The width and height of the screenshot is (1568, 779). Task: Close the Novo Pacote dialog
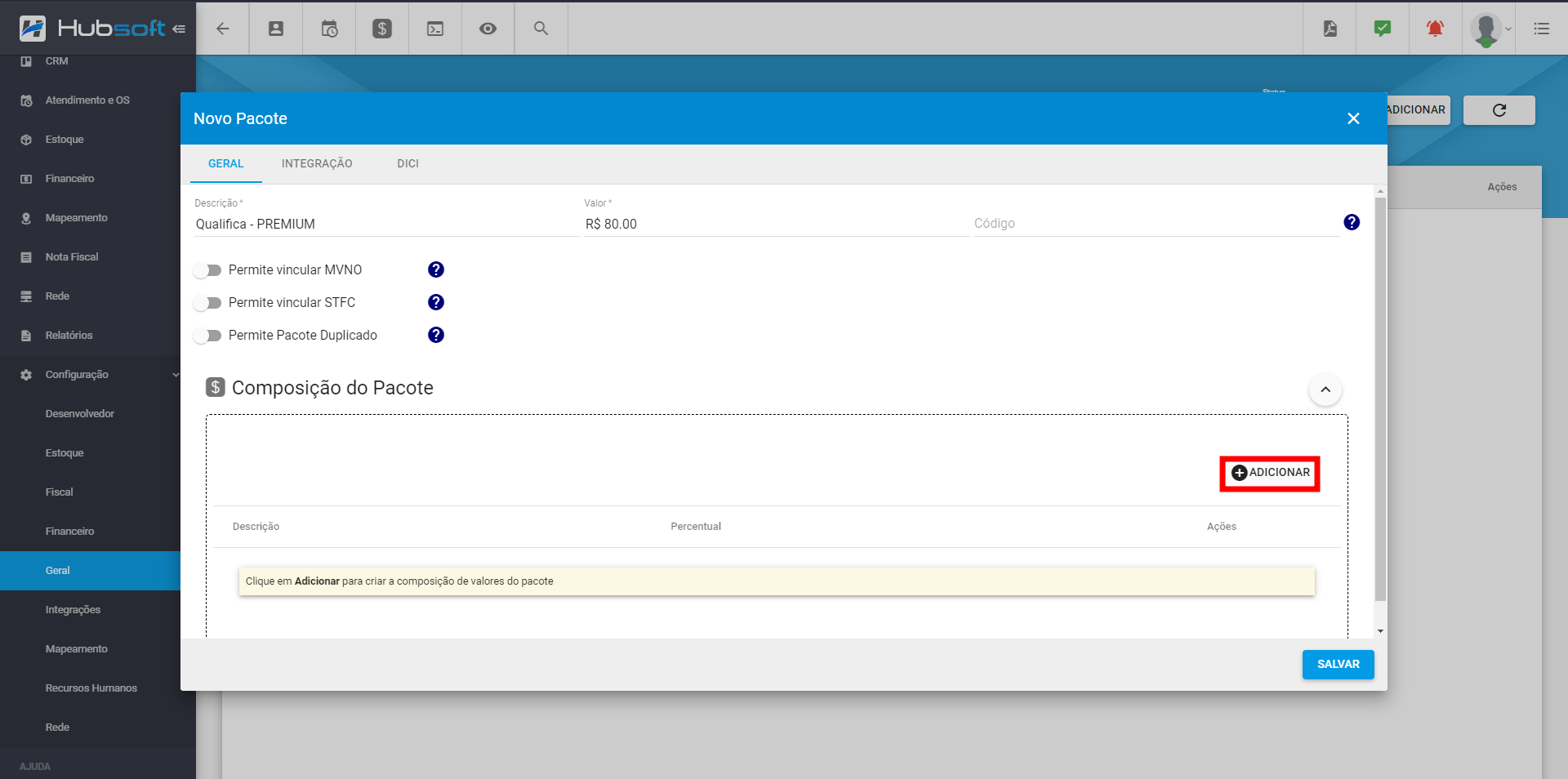click(x=1353, y=118)
